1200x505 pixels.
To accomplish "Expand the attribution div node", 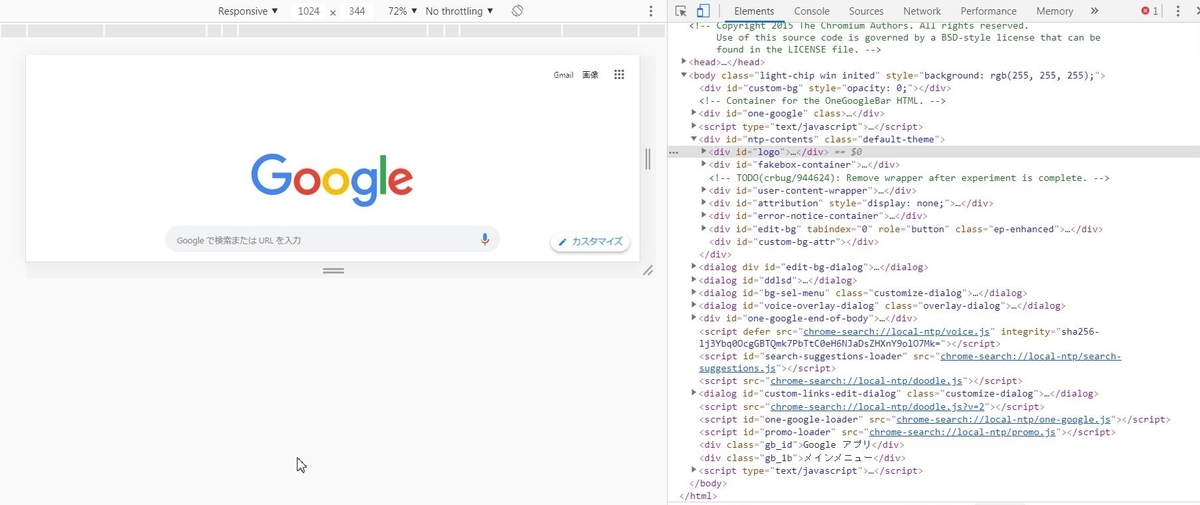I will 704,203.
